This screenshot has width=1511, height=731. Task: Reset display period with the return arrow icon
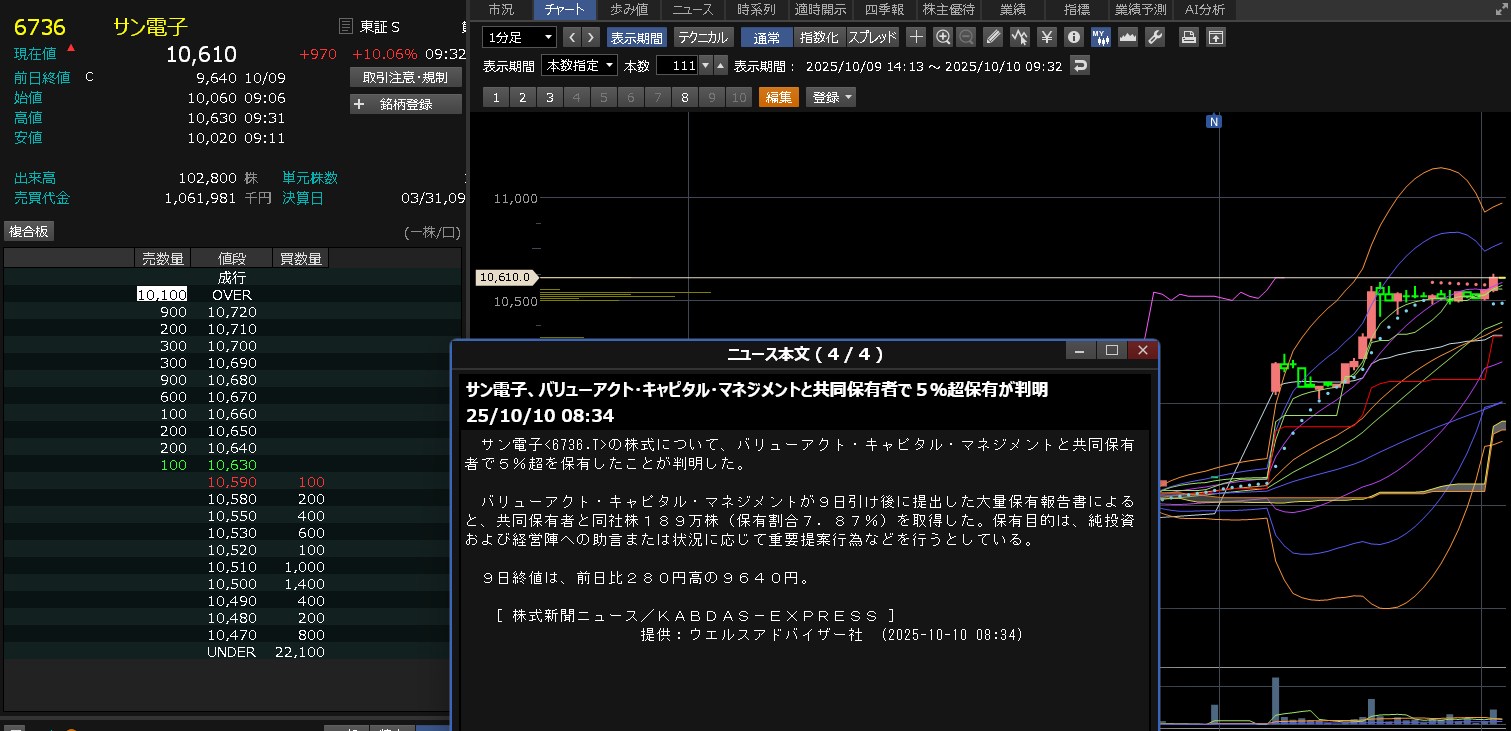[x=1079, y=66]
